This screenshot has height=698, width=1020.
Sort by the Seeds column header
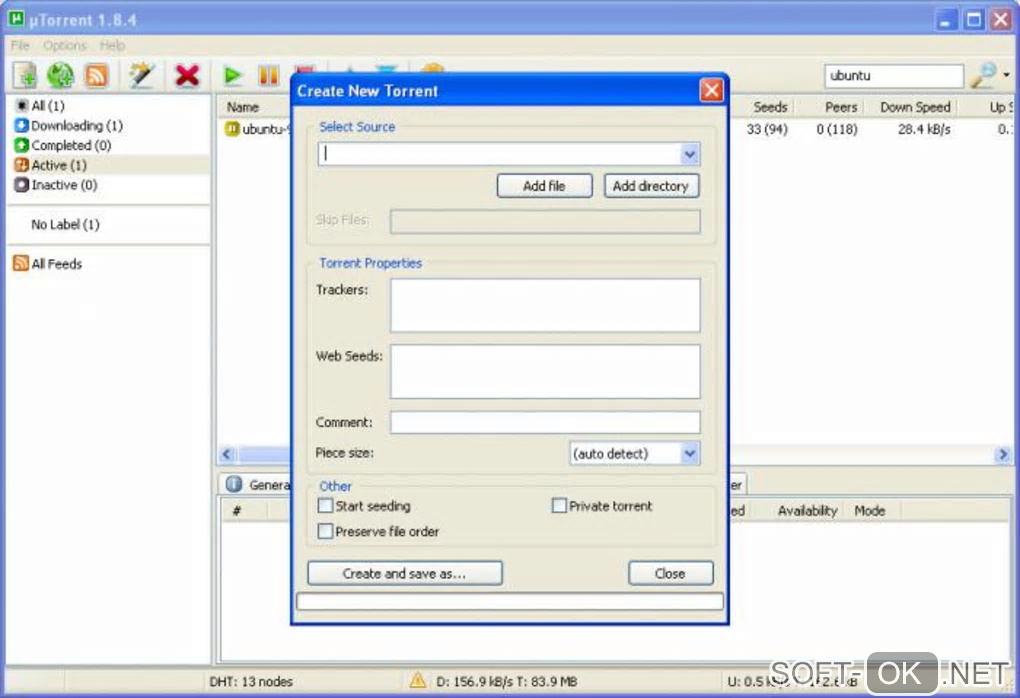pyautogui.click(x=770, y=107)
